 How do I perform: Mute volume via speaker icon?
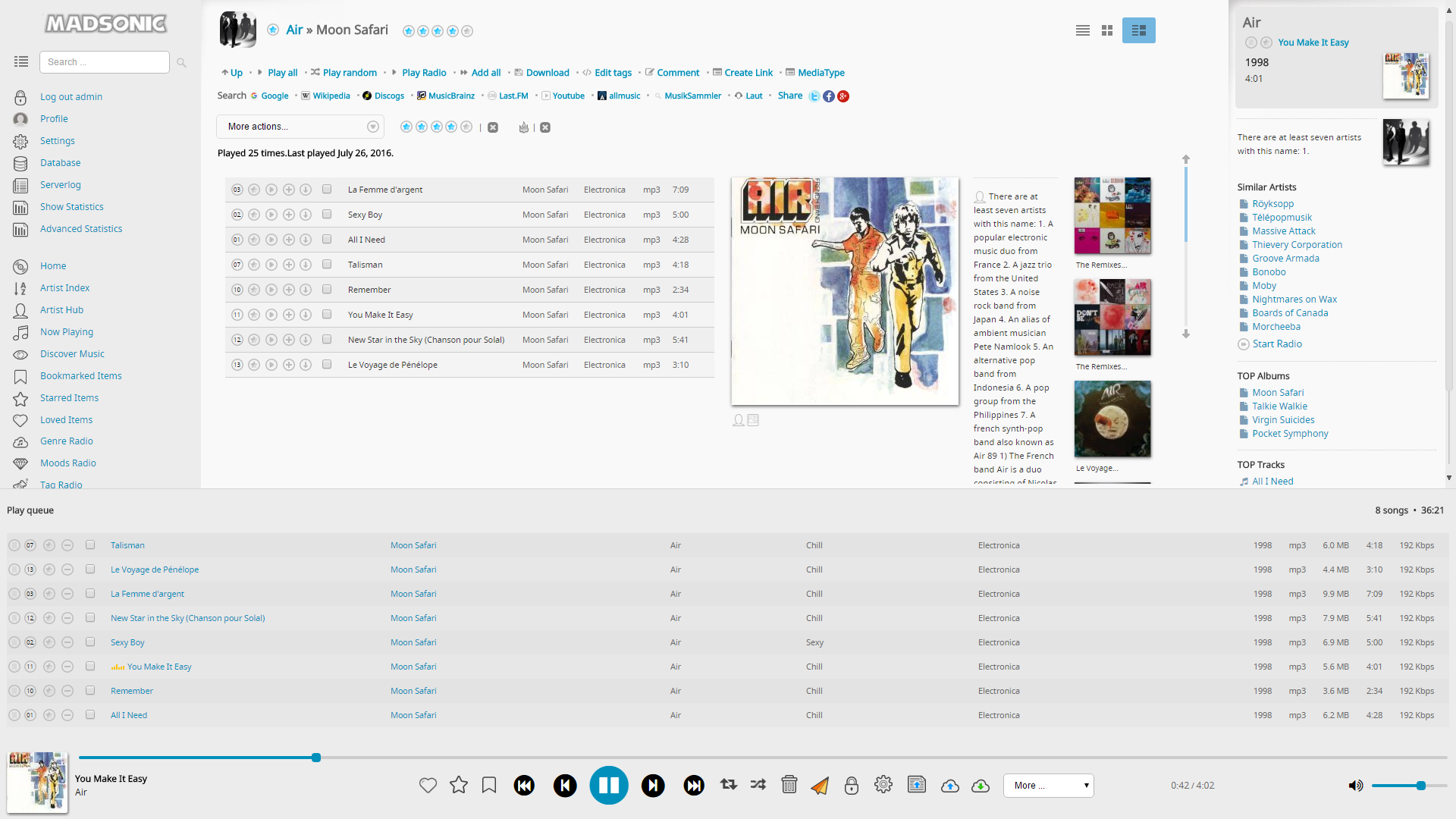click(x=1355, y=786)
